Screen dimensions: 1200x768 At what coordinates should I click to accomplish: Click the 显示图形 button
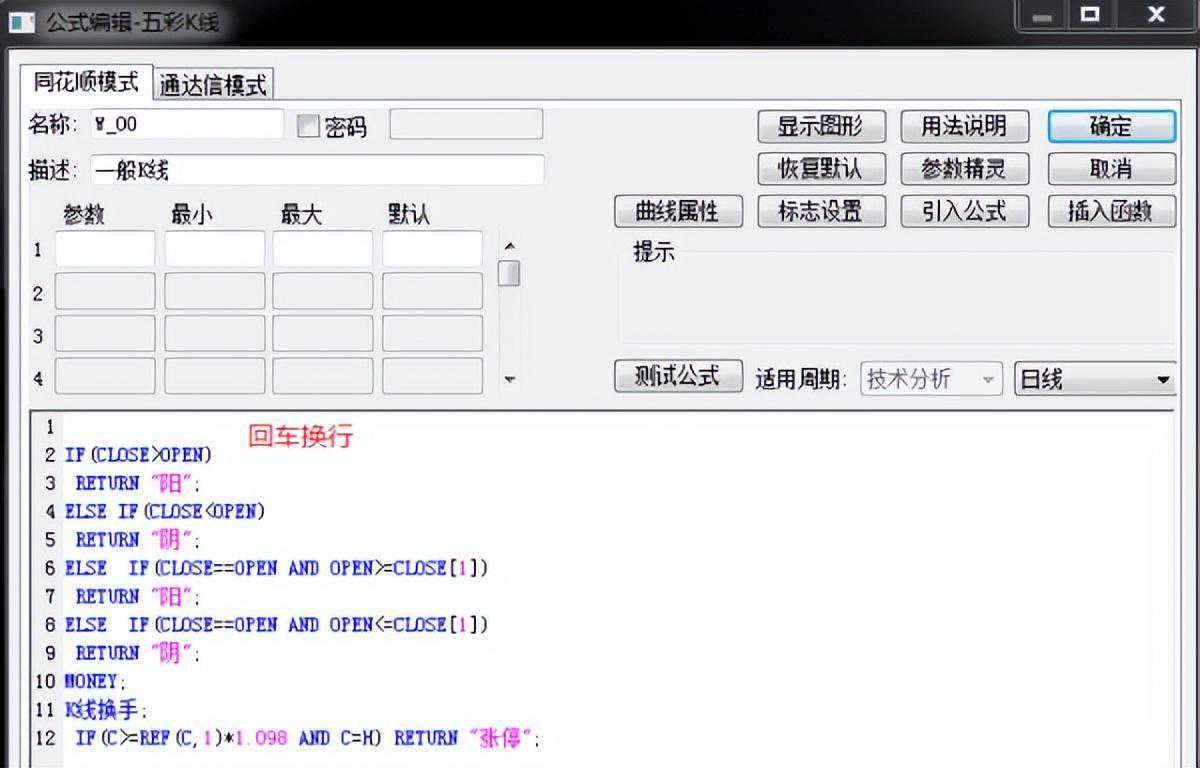819,127
